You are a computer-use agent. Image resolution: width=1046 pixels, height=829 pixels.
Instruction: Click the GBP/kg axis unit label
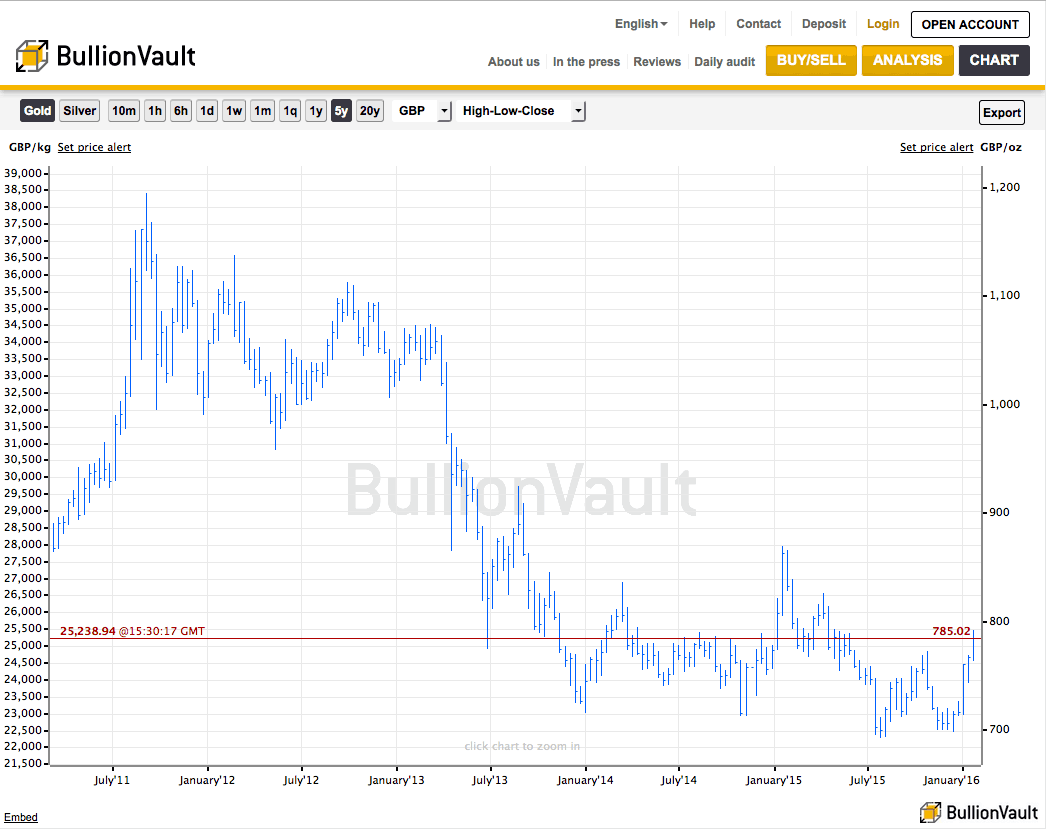29,147
